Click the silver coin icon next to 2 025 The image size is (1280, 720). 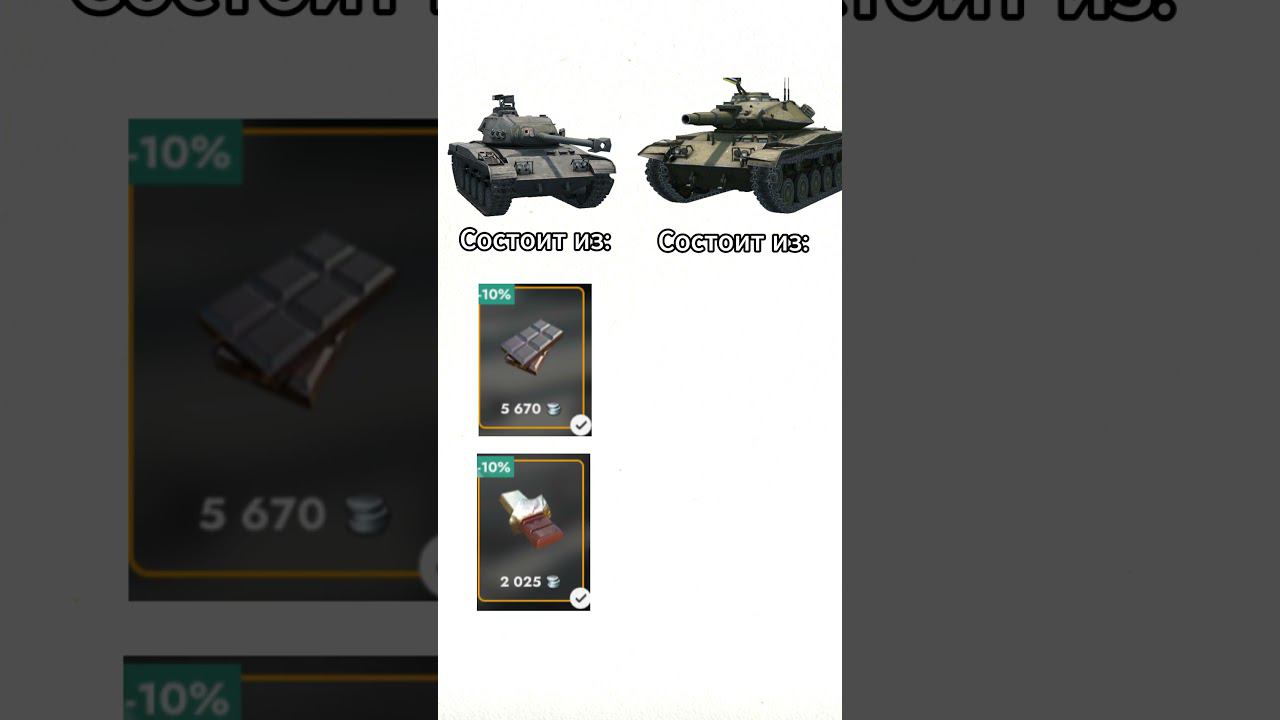(554, 581)
